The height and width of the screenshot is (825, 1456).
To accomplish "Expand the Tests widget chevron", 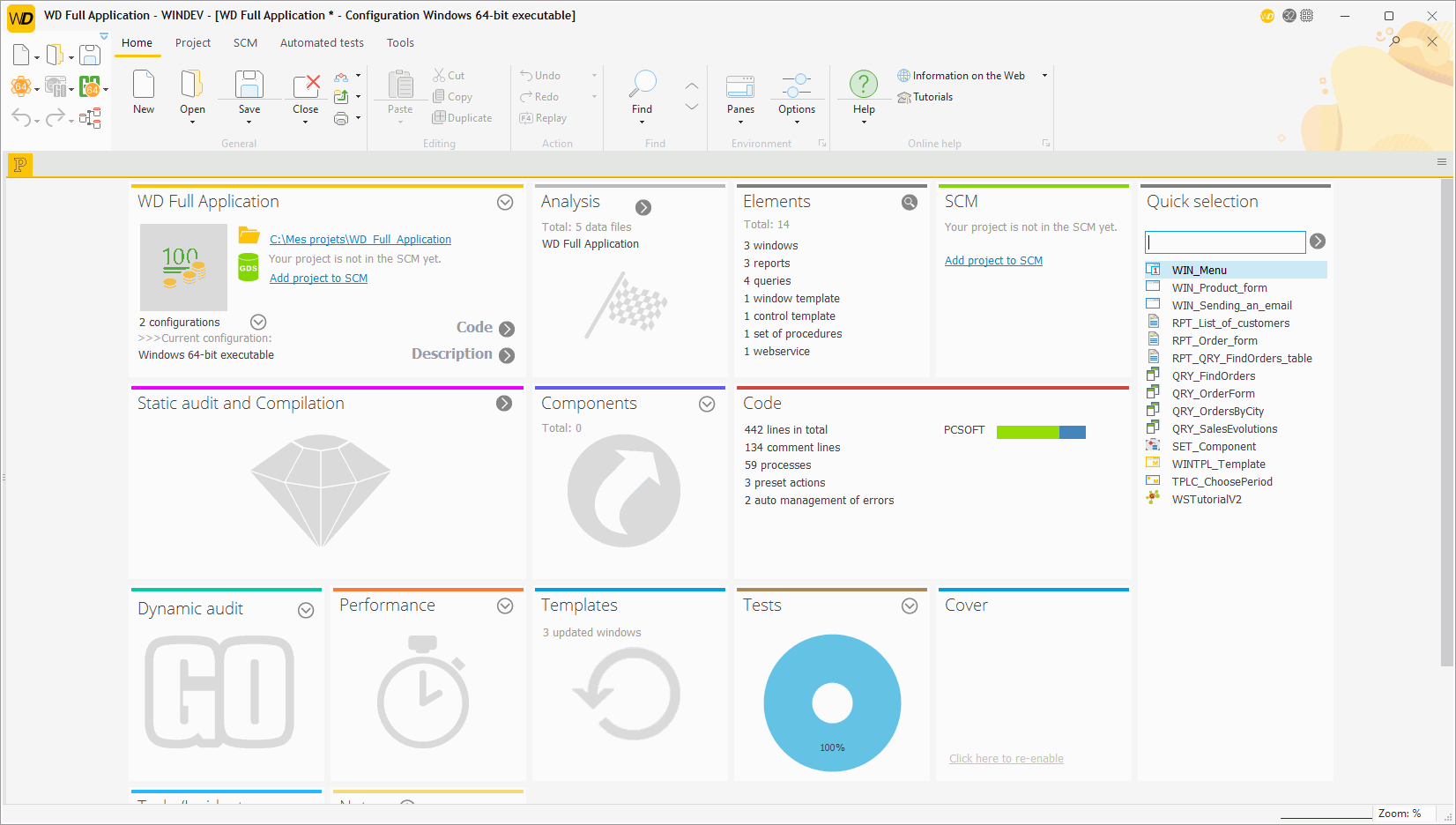I will (910, 606).
